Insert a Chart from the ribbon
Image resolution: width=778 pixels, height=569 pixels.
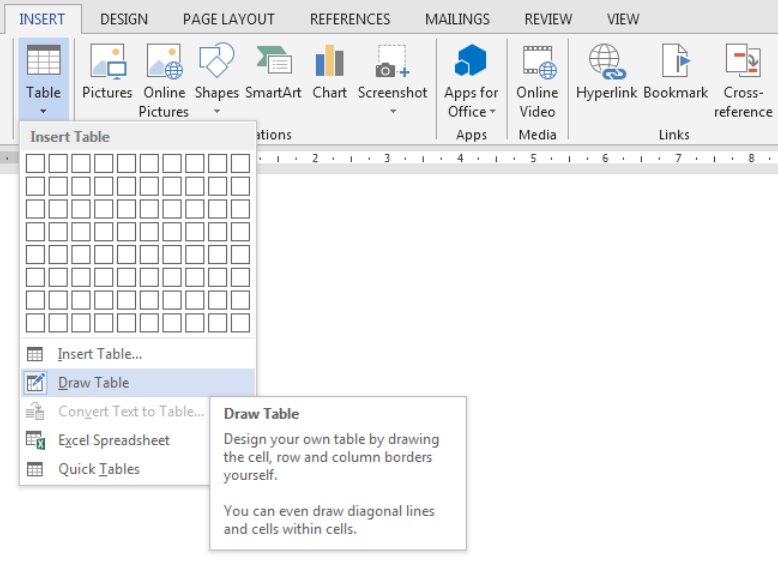(x=329, y=63)
